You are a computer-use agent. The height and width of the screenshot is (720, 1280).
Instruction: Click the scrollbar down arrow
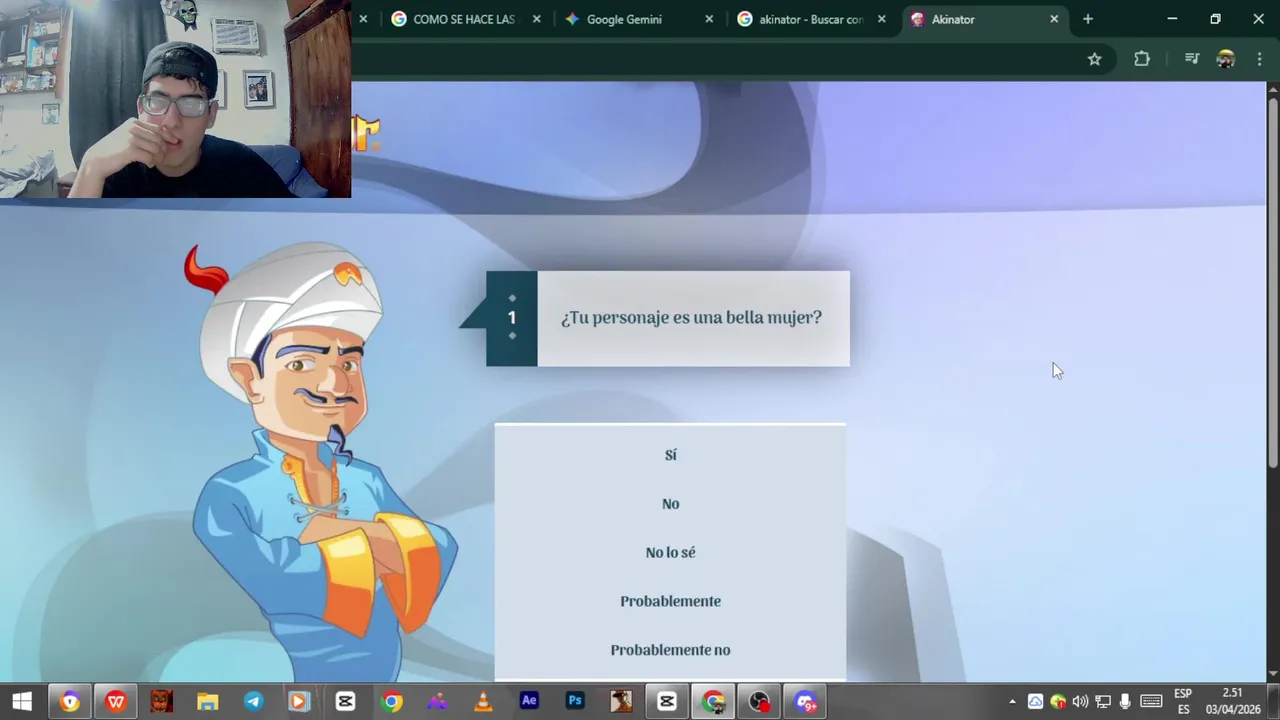point(1273,674)
